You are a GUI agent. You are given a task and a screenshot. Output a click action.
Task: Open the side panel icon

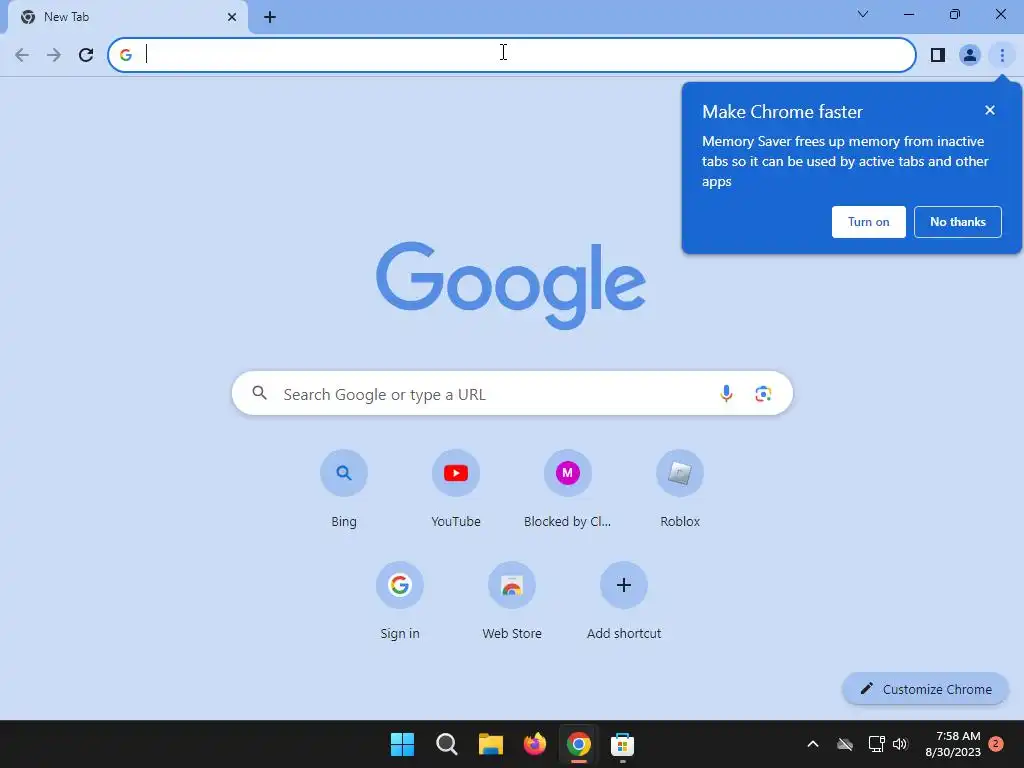pos(938,55)
